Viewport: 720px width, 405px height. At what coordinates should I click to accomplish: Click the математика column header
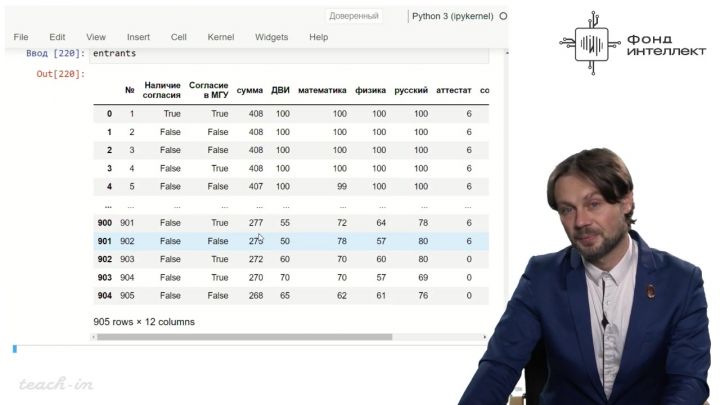[x=322, y=91]
